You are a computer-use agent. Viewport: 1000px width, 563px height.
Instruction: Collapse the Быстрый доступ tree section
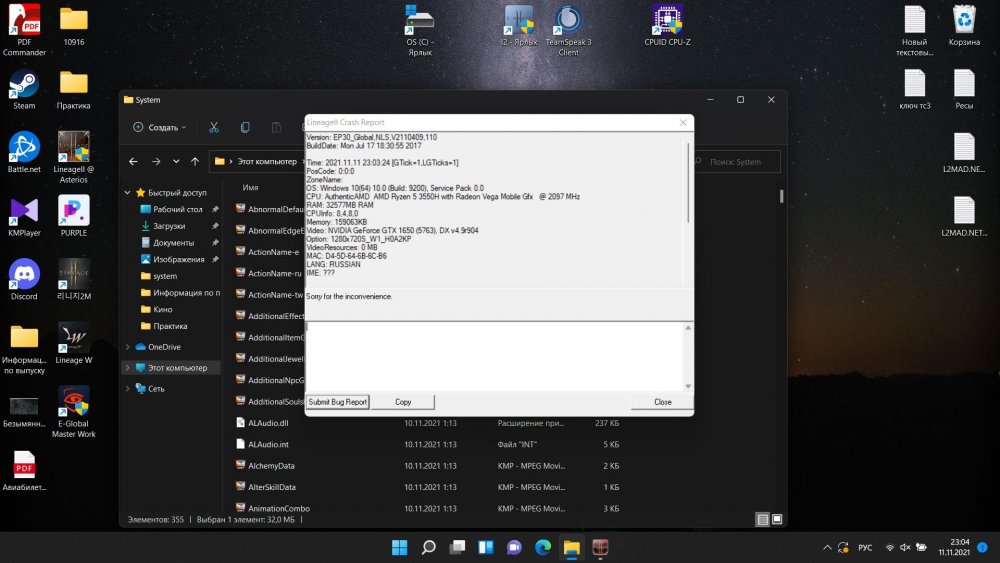[x=127, y=193]
